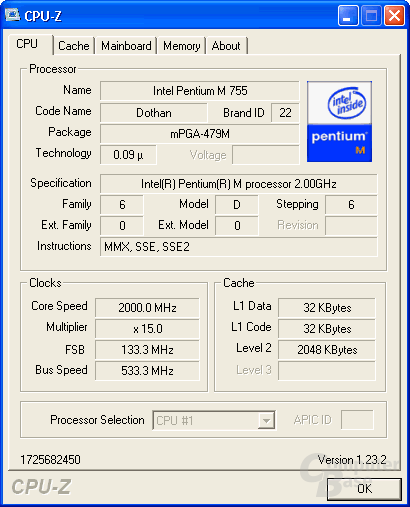The height and width of the screenshot is (507, 410).
Task: Close the CPU-Z window
Action: (x=394, y=15)
